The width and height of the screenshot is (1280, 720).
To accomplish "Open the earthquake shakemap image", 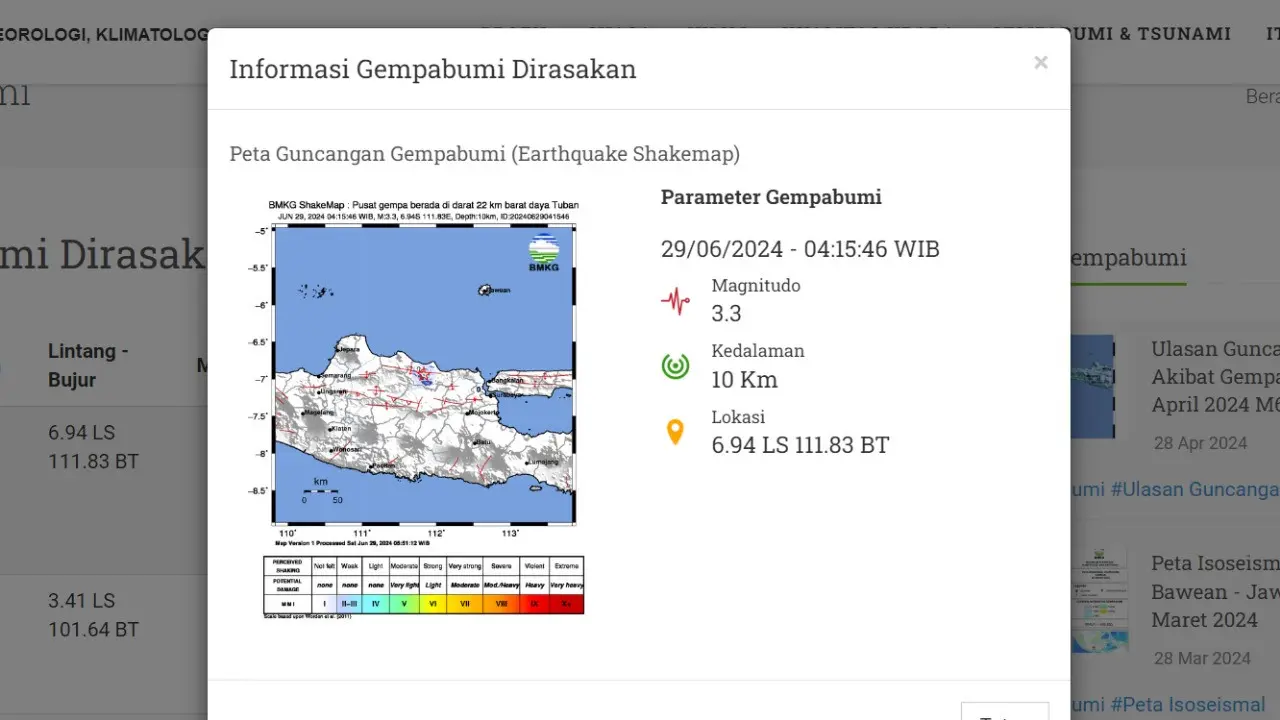I will click(416, 407).
